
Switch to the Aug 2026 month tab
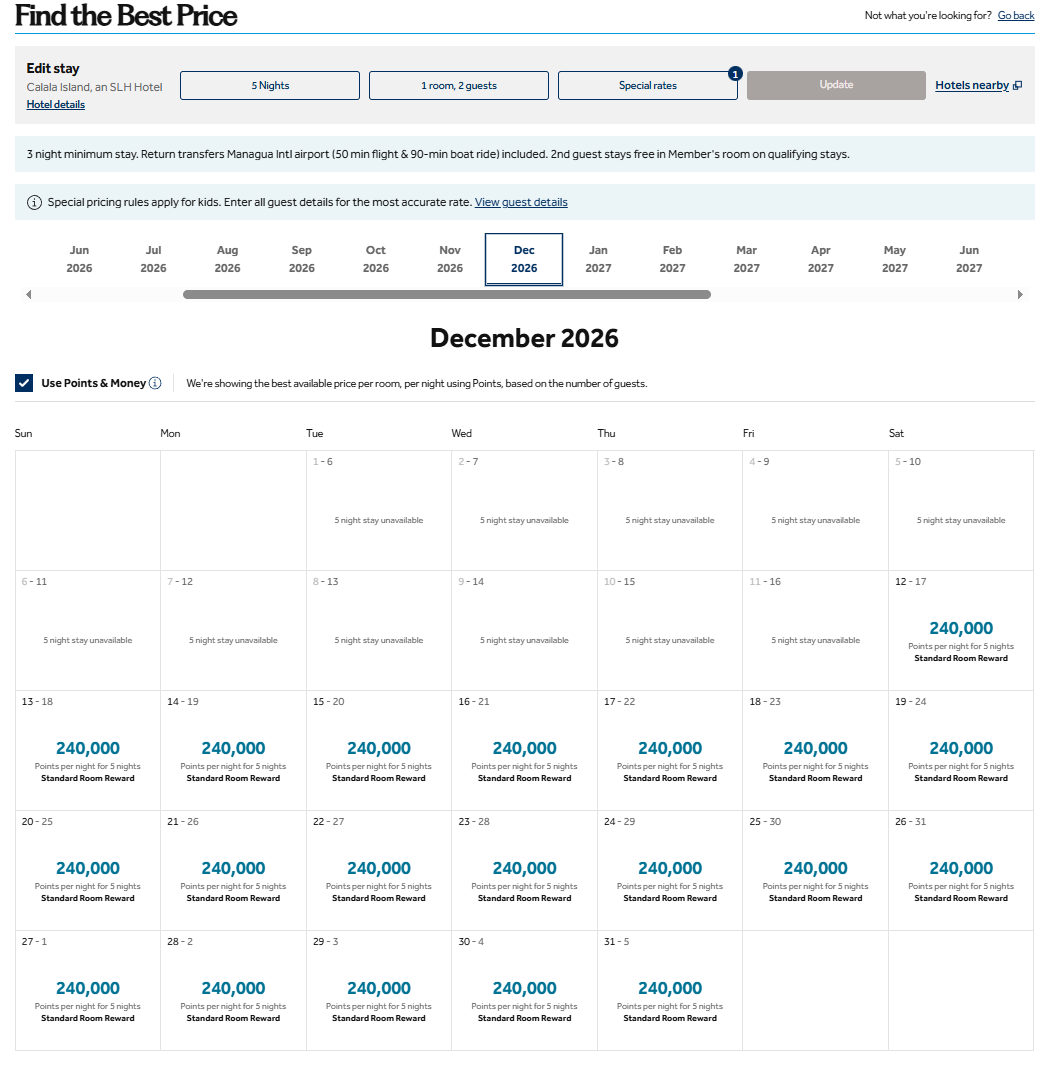227,259
